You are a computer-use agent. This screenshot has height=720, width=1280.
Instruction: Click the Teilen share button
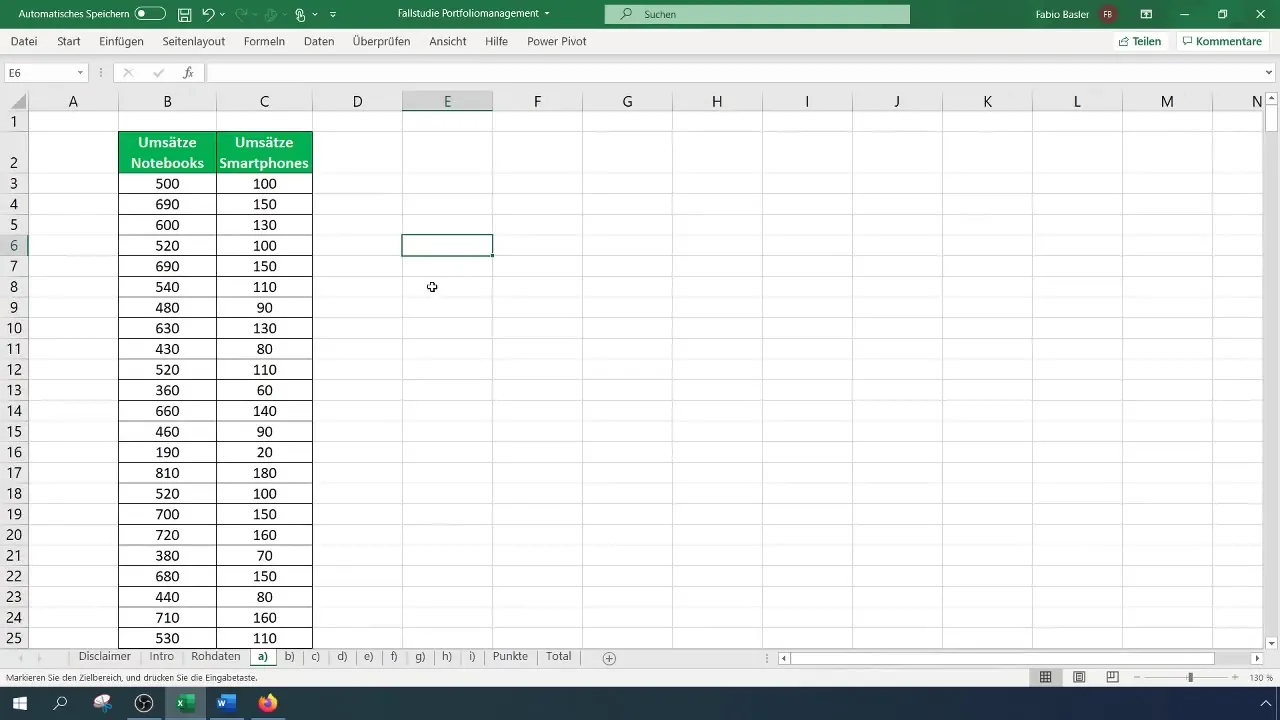[1140, 41]
